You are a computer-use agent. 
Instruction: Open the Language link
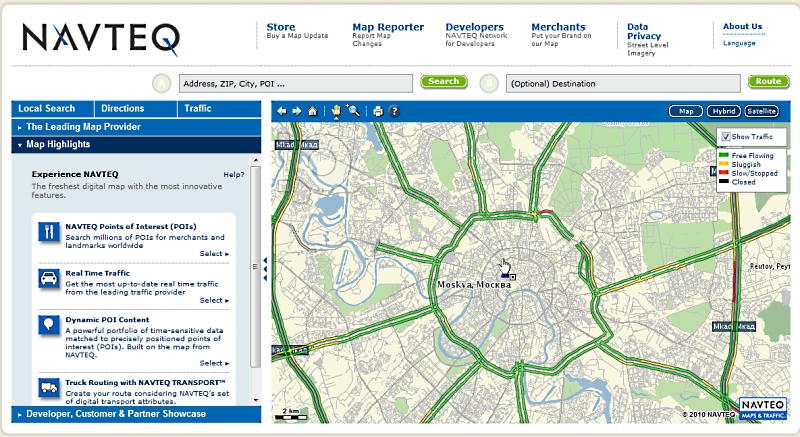(x=739, y=43)
